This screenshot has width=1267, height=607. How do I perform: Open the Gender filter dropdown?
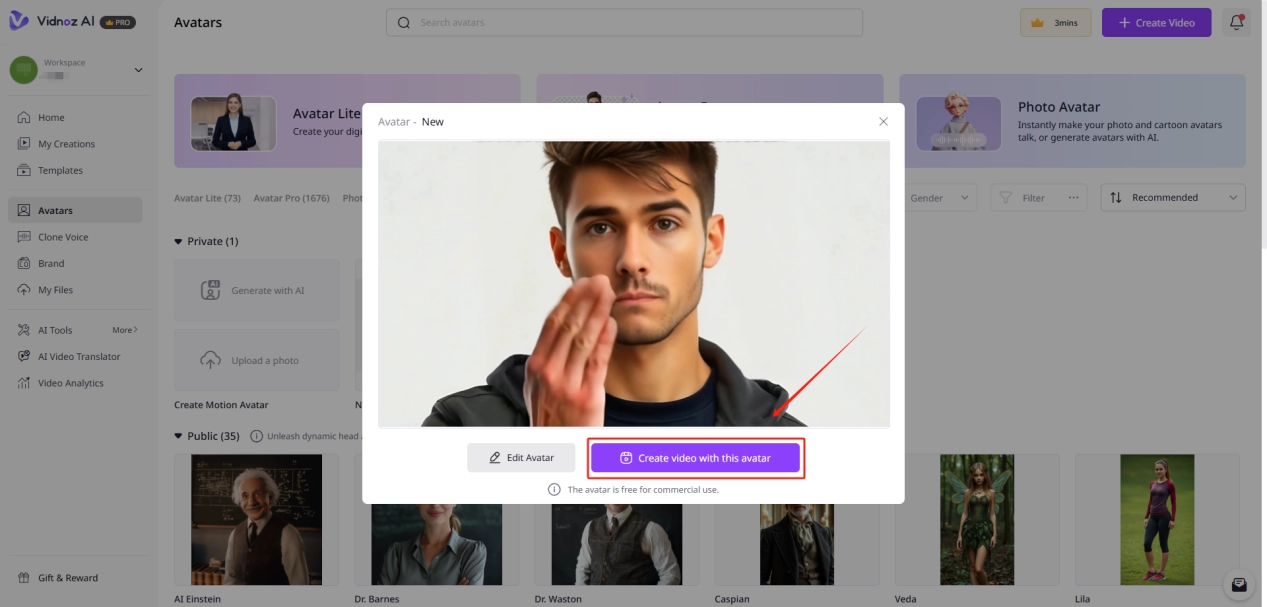pyautogui.click(x=940, y=198)
